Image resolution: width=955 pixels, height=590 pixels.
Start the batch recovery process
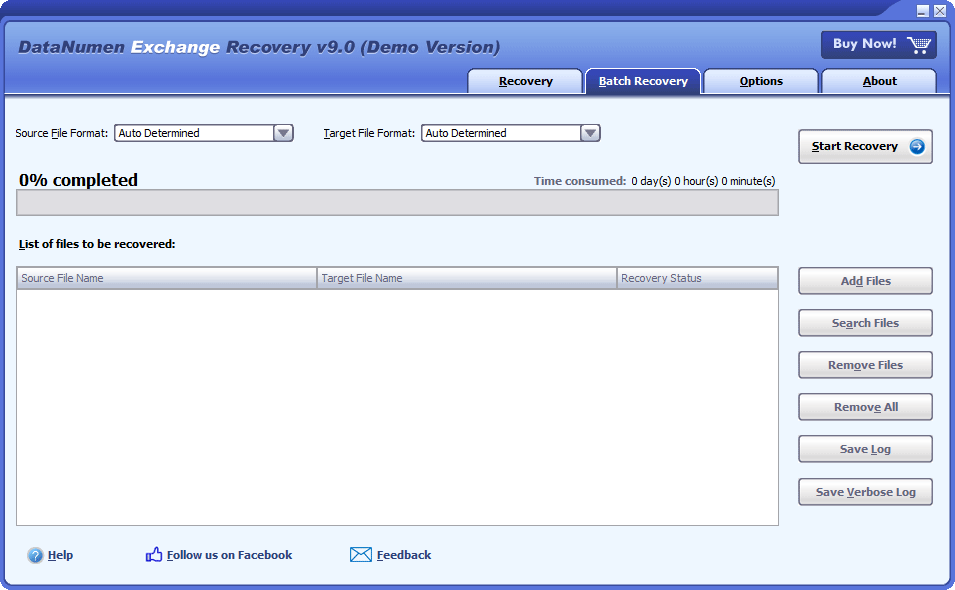865,146
